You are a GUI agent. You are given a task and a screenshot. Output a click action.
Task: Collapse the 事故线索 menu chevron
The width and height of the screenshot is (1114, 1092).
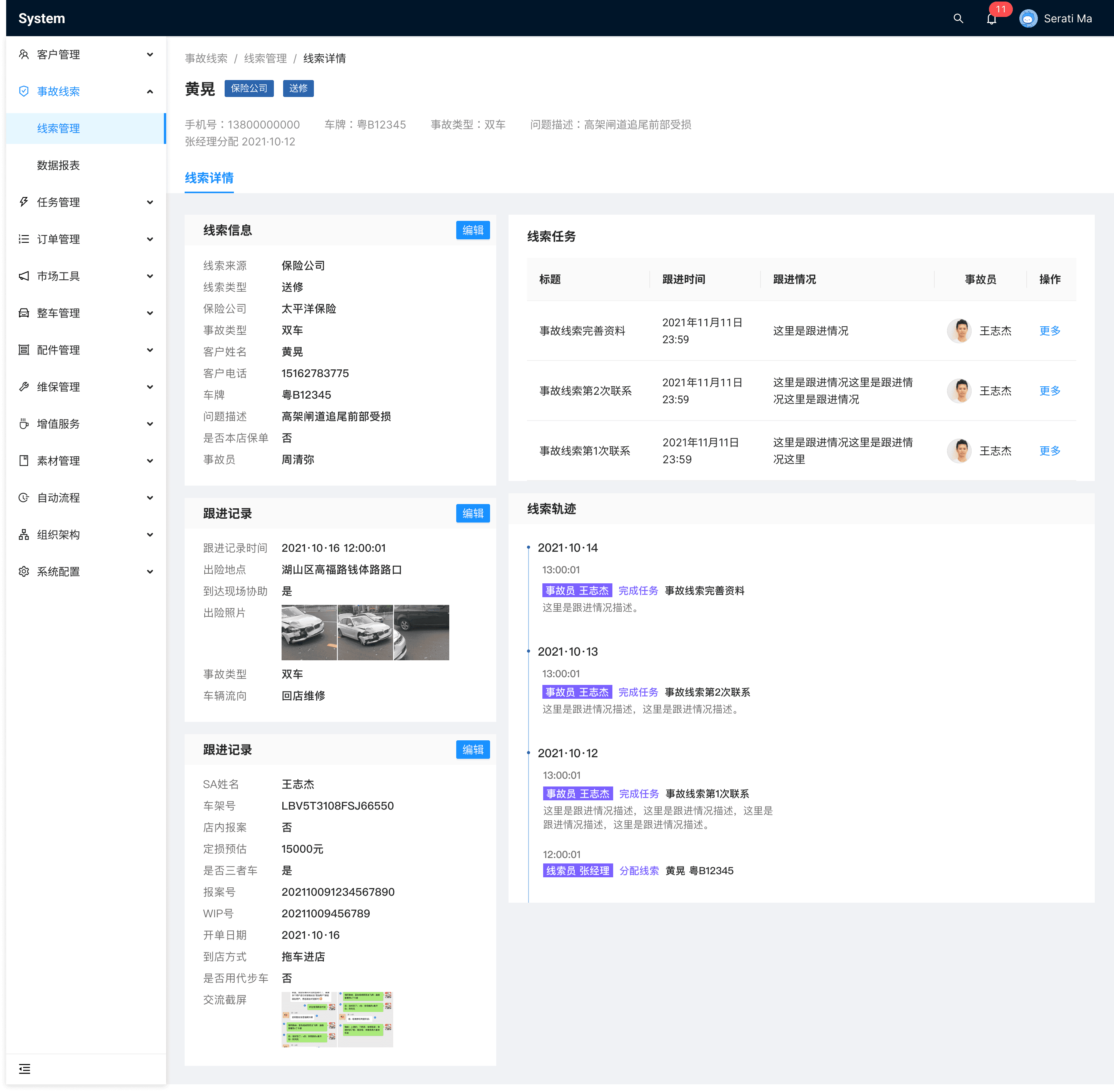point(150,91)
